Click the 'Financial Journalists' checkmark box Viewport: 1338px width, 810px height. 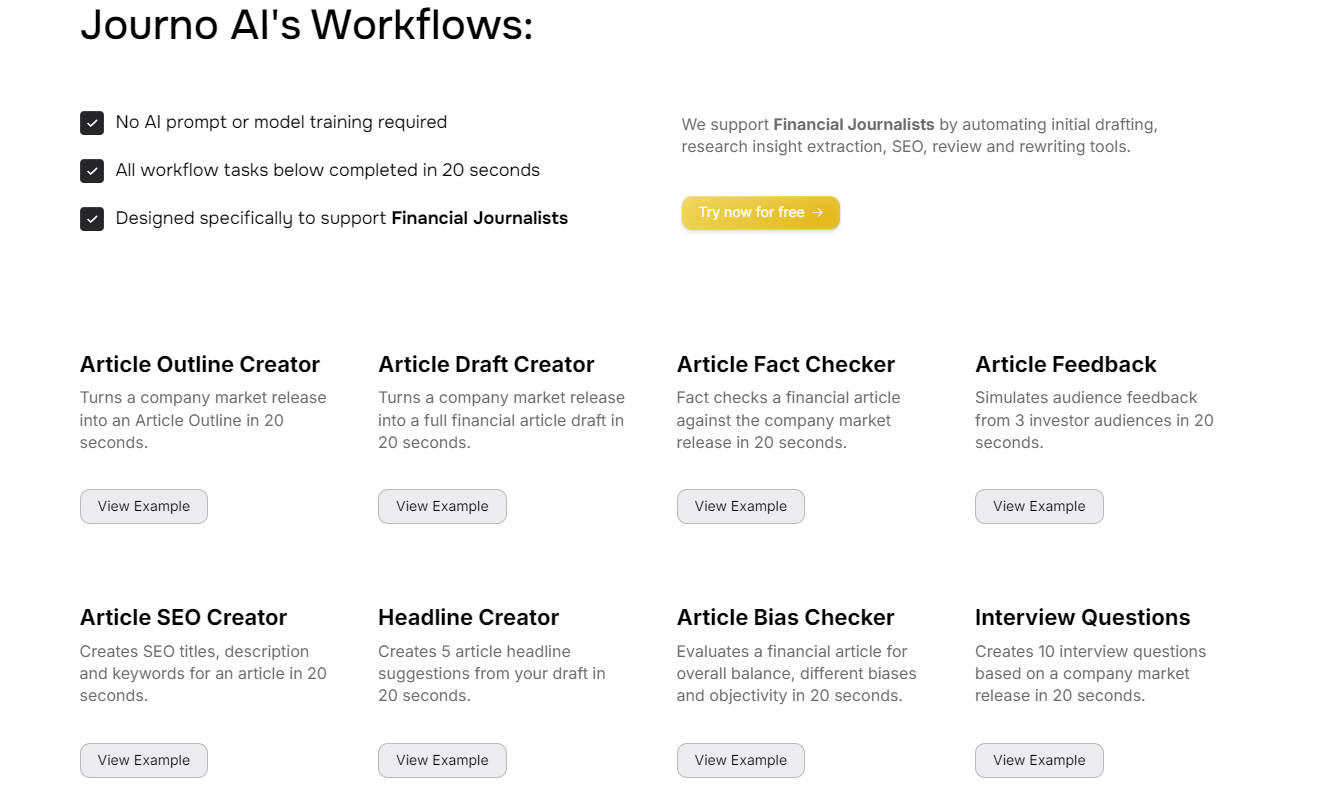coord(92,219)
